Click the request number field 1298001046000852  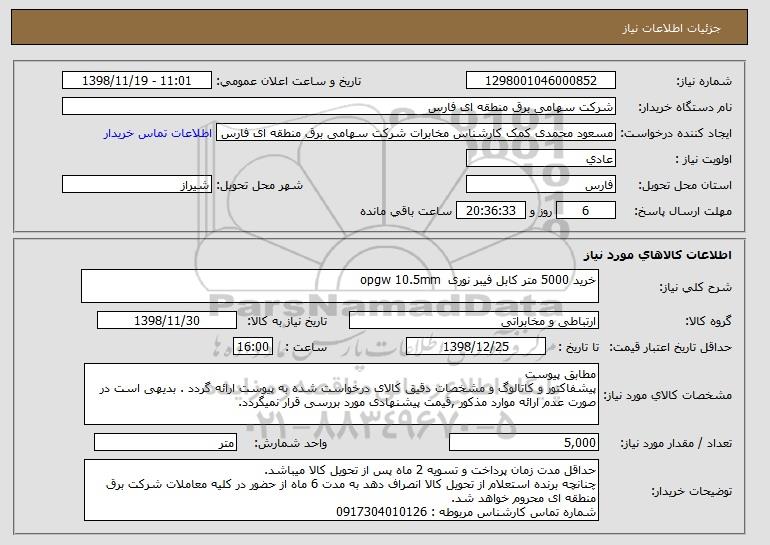point(541,81)
